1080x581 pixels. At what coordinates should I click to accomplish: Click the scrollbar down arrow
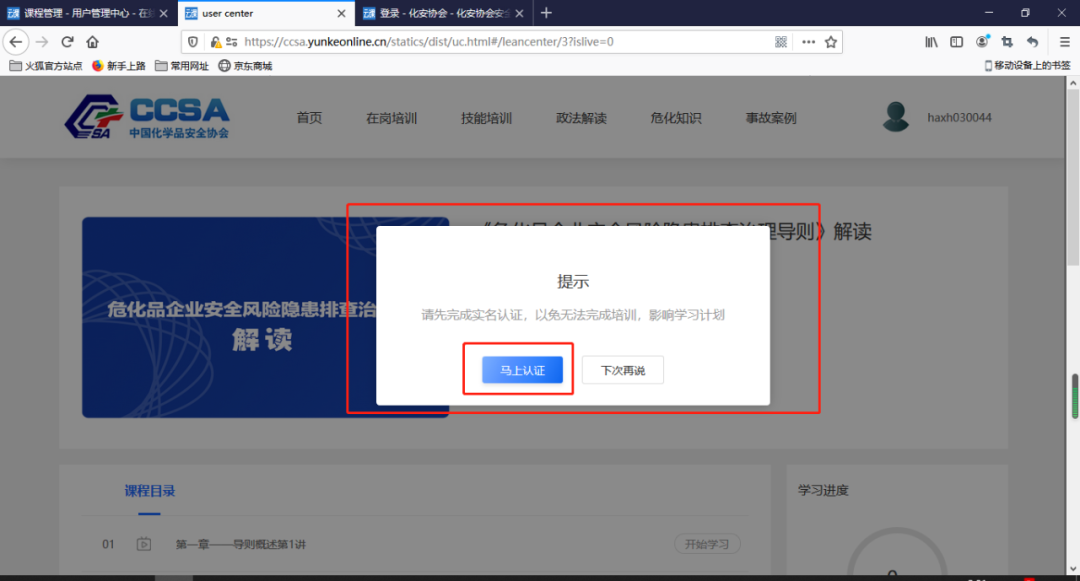pyautogui.click(x=1073, y=569)
